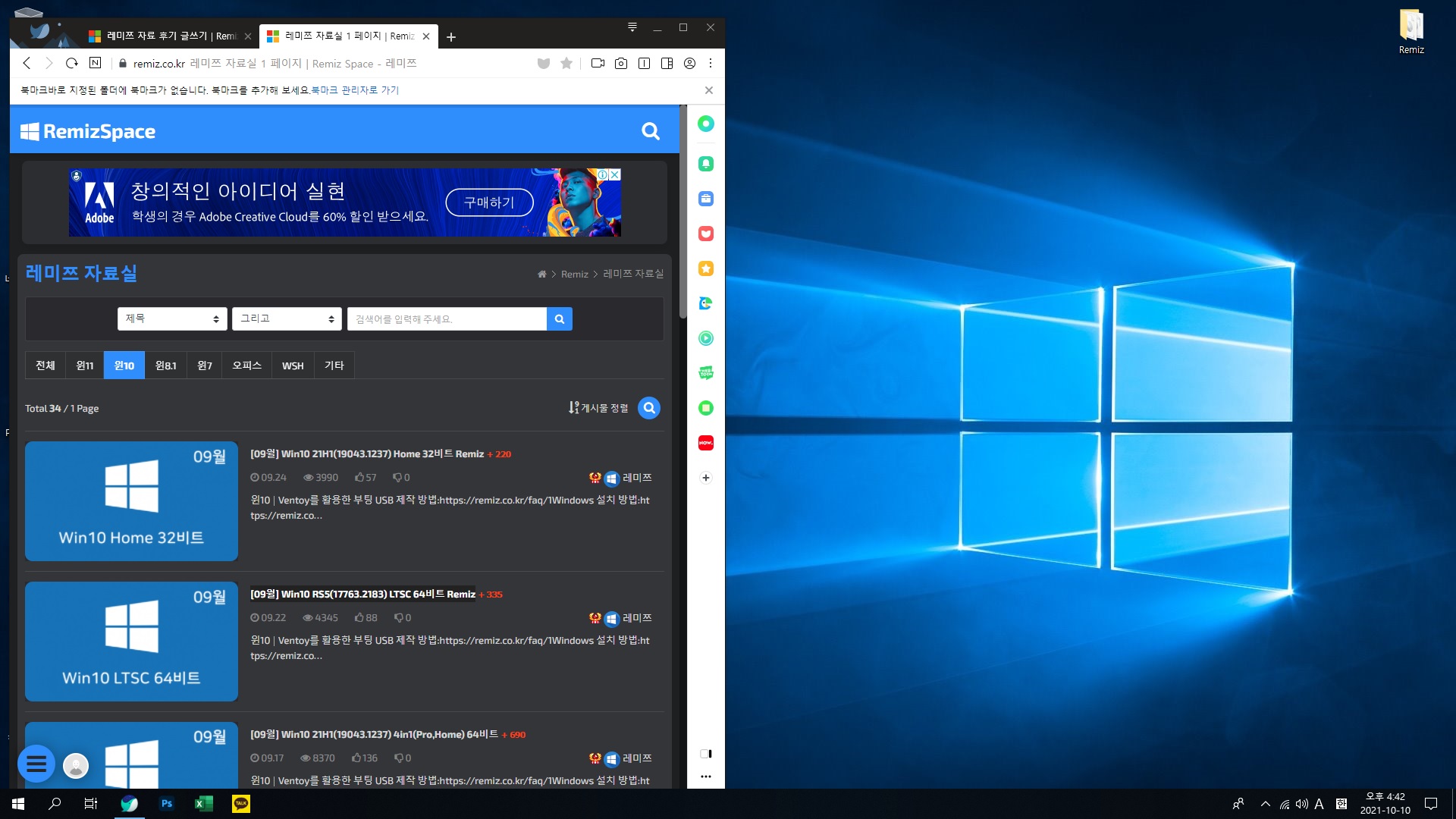Open the green notification bell sidebar icon
Viewport: 1456px width, 819px height.
pos(705,164)
